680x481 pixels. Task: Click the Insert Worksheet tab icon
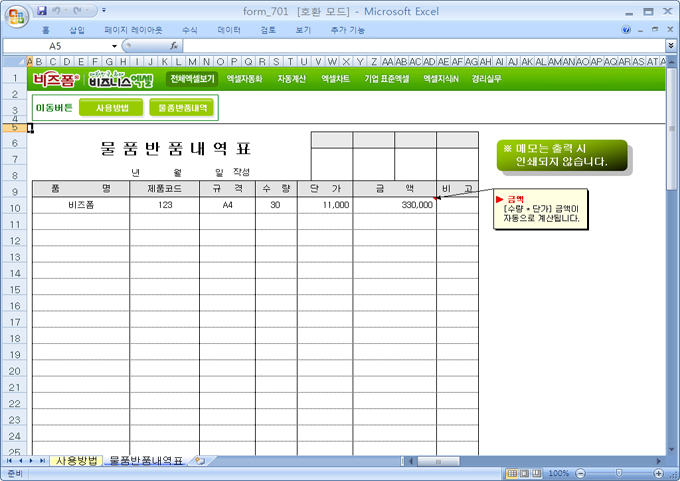coord(200,461)
